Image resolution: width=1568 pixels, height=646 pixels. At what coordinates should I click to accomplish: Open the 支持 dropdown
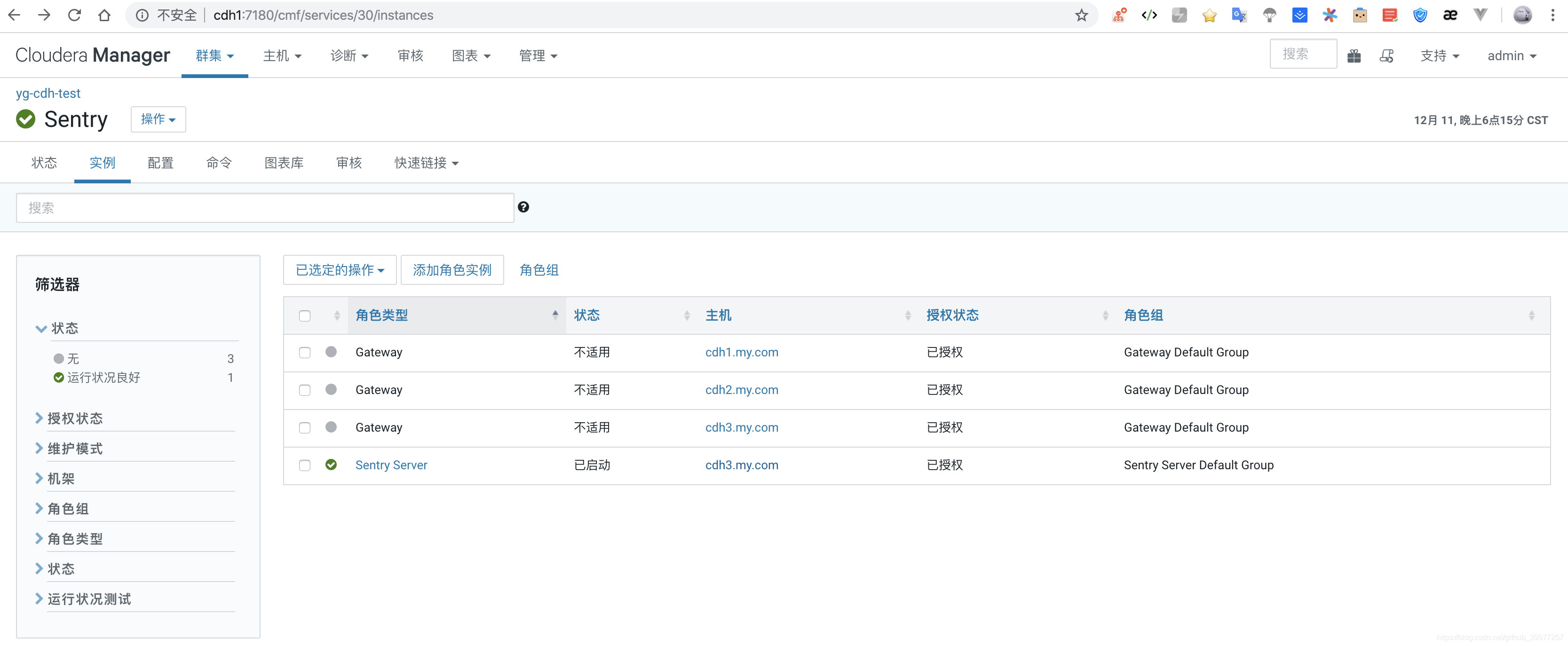(1440, 56)
